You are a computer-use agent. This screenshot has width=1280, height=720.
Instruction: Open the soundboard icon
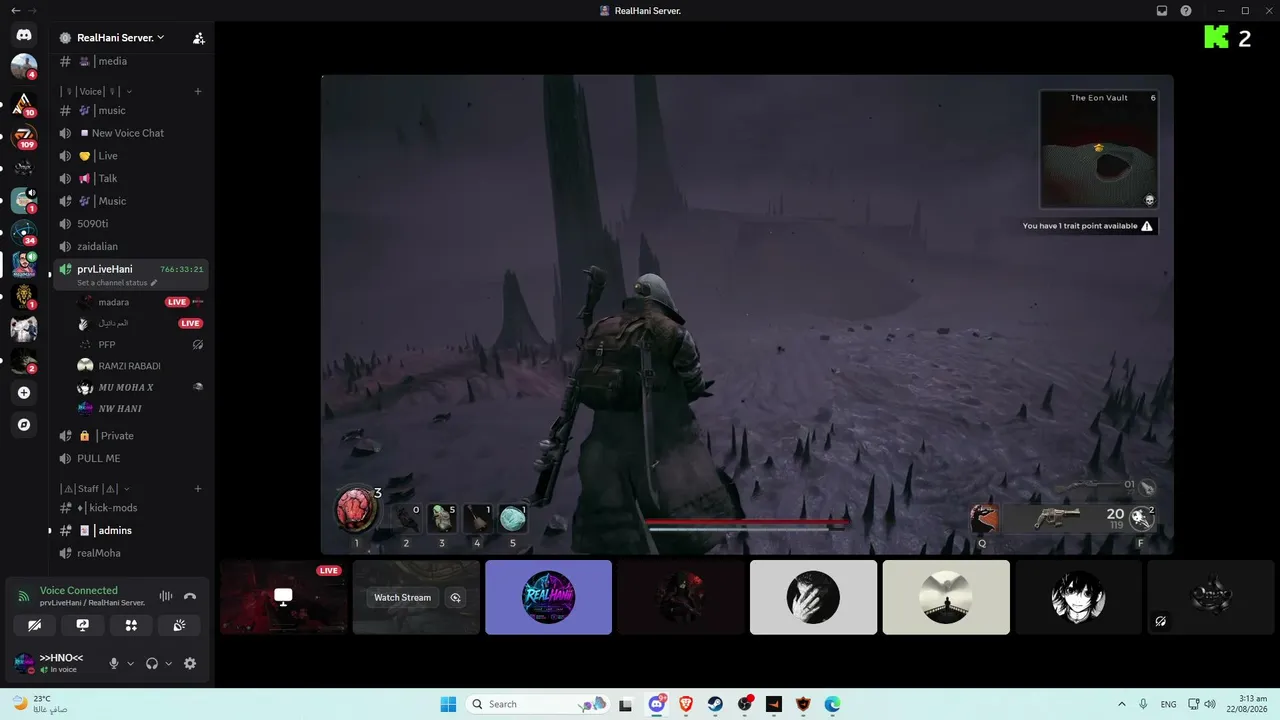(179, 625)
